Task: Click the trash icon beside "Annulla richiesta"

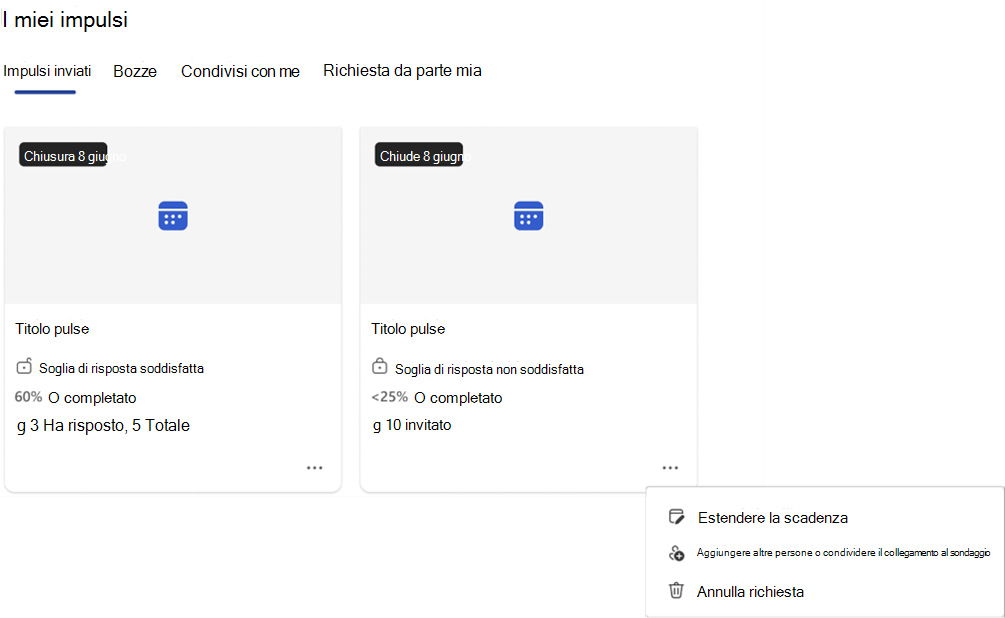Action: pos(676,590)
